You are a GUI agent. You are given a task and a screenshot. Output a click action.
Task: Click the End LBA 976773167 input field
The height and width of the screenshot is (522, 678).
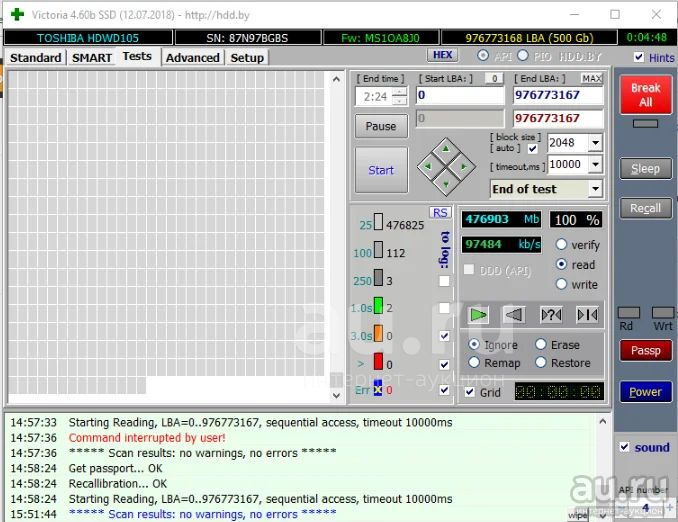tap(558, 95)
